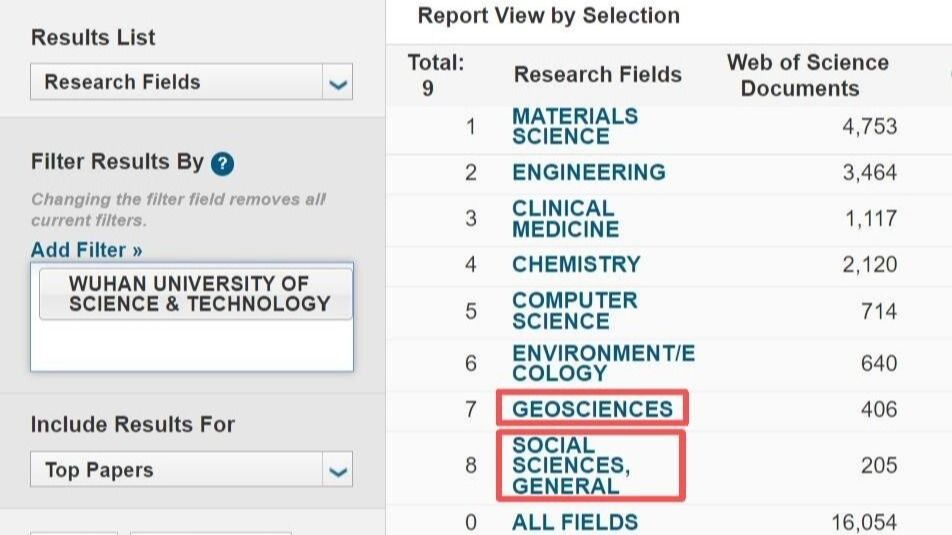Sort by Web of Science Documents header
The height and width of the screenshot is (535, 952).
click(x=806, y=75)
